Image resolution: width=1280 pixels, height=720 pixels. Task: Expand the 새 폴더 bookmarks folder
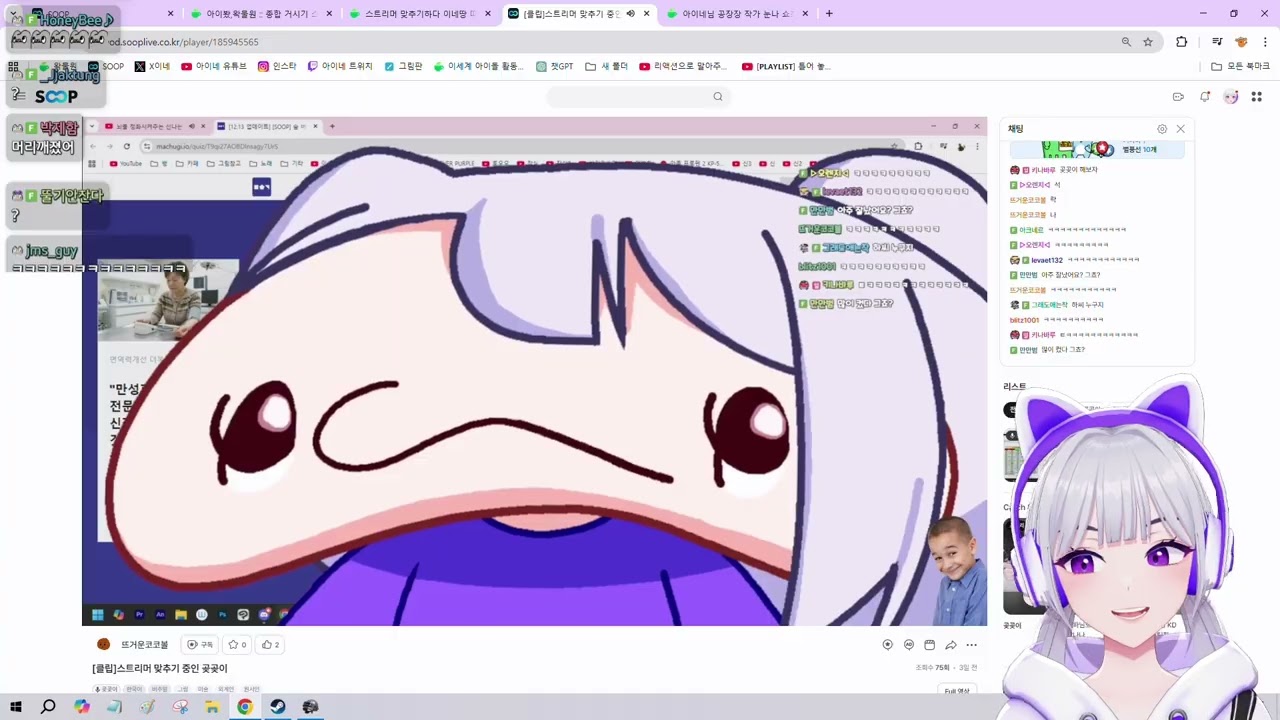[607, 67]
